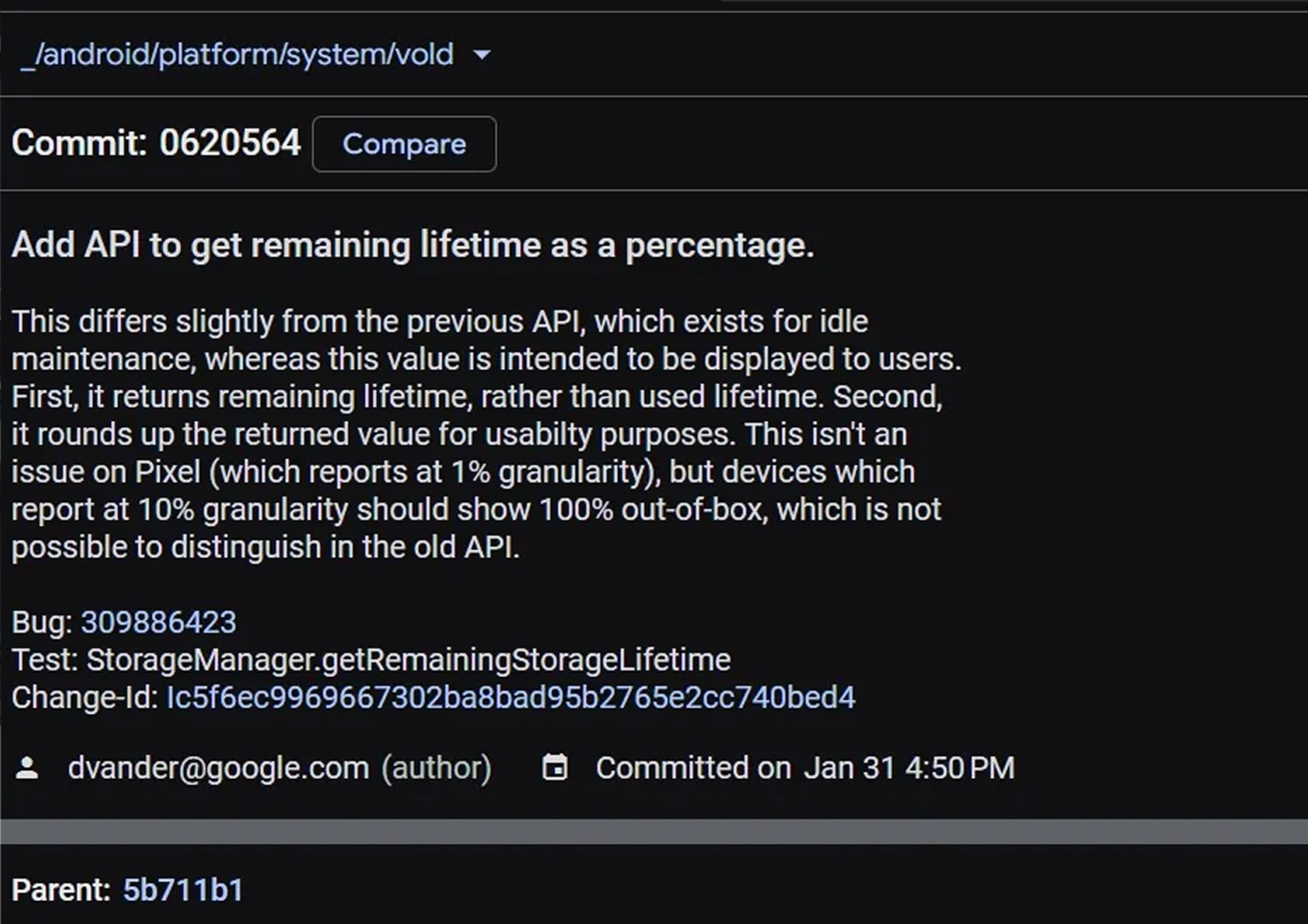This screenshot has width=1308, height=924.
Task: Open the repository path dropdown arrow
Action: pos(482,55)
